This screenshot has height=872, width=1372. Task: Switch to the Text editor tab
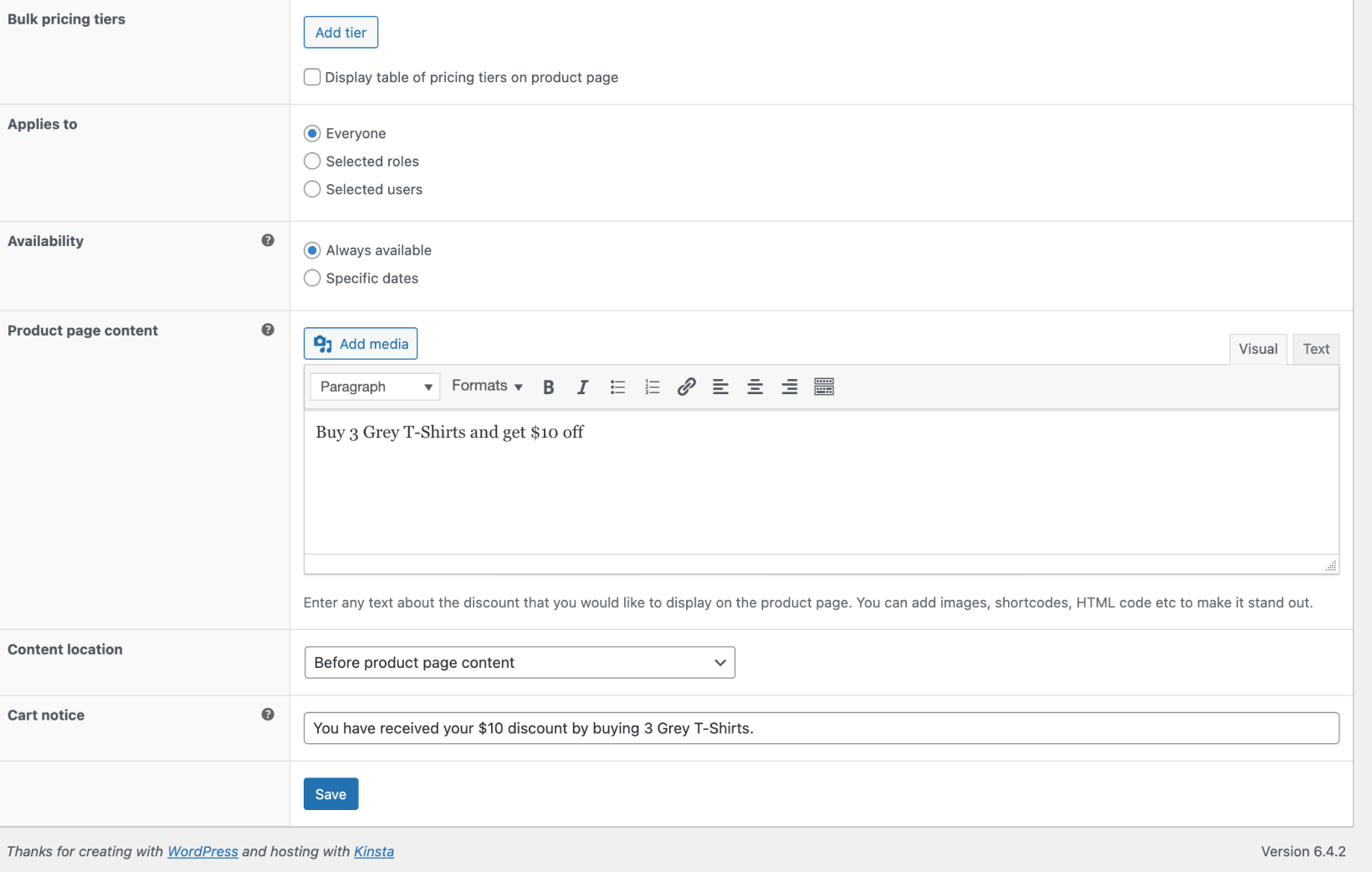[x=1315, y=348]
